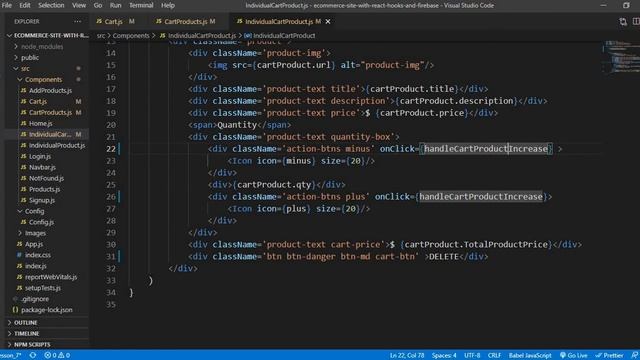Collapse the Components folder

[43, 80]
